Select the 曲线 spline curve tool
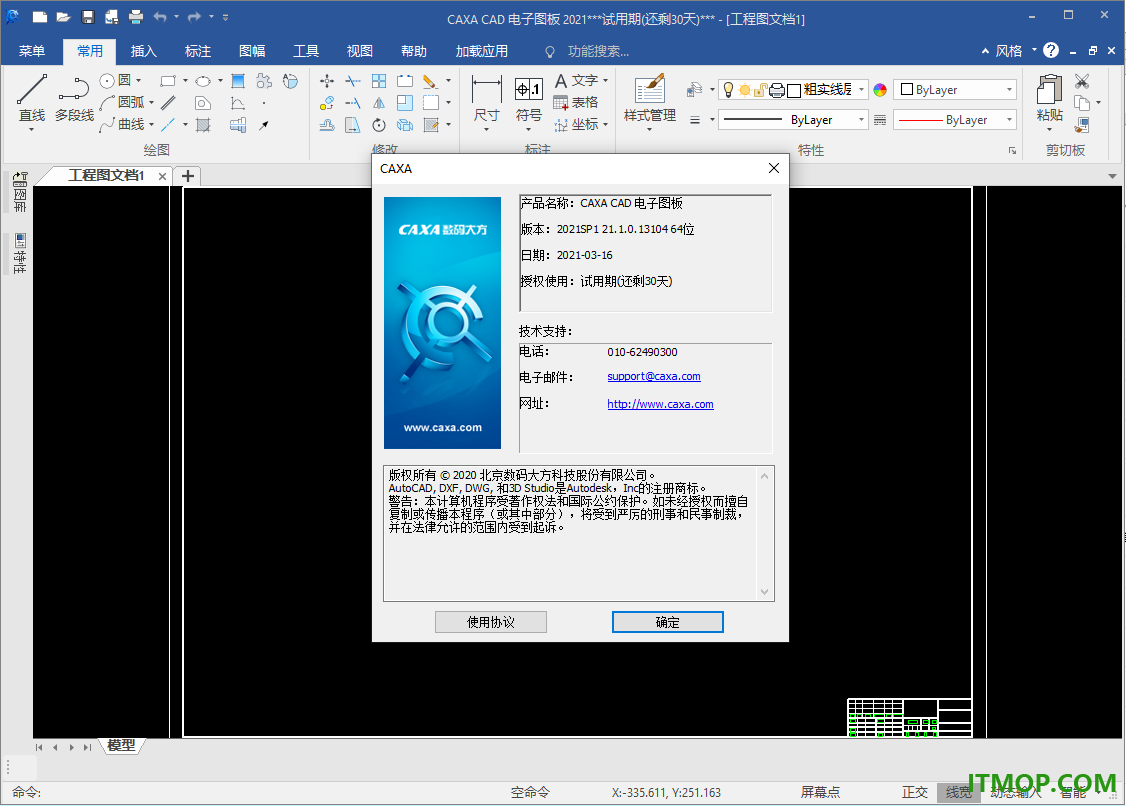This screenshot has width=1126, height=806. click(123, 124)
